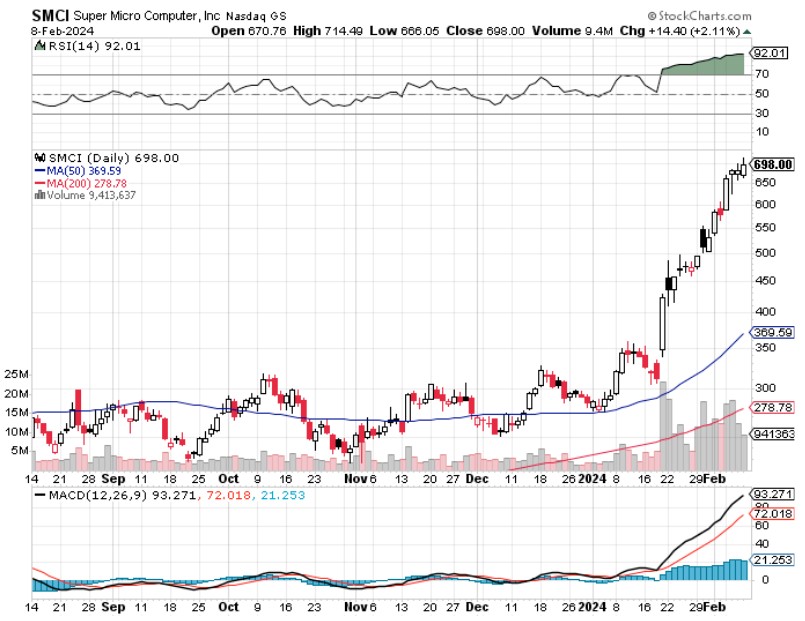The width and height of the screenshot is (805, 621).
Task: Click the Volume 9,413,637 legend text
Action: [x=91, y=195]
